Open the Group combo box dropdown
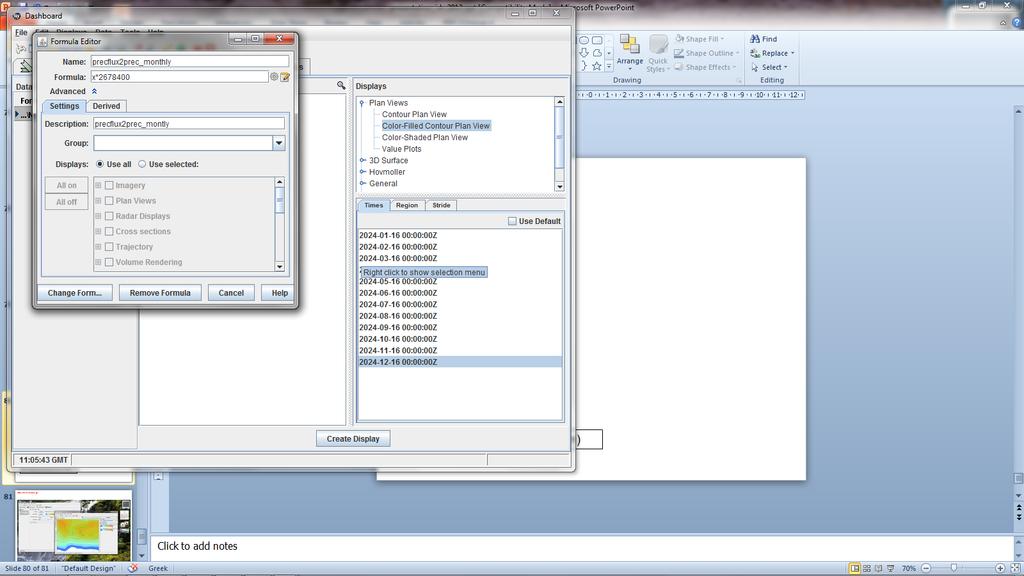Viewport: 1024px width, 576px height. pos(279,143)
